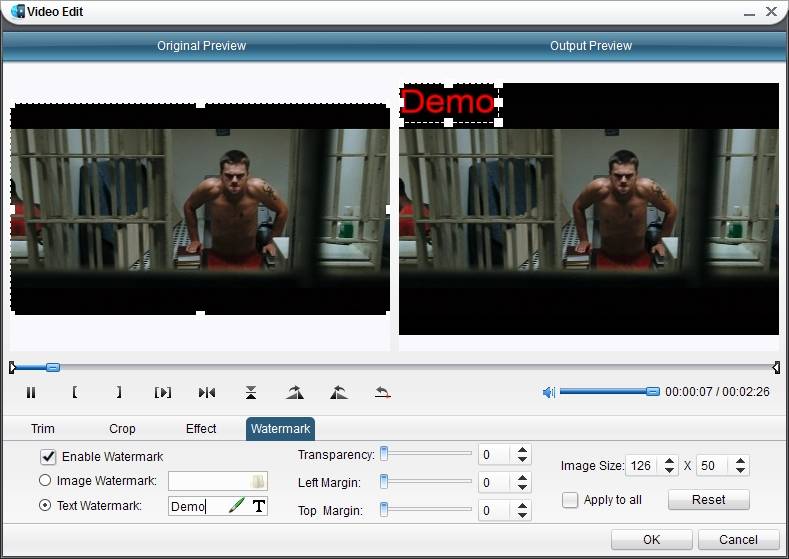
Task: Click the Transparency value field
Action: pyautogui.click(x=495, y=455)
